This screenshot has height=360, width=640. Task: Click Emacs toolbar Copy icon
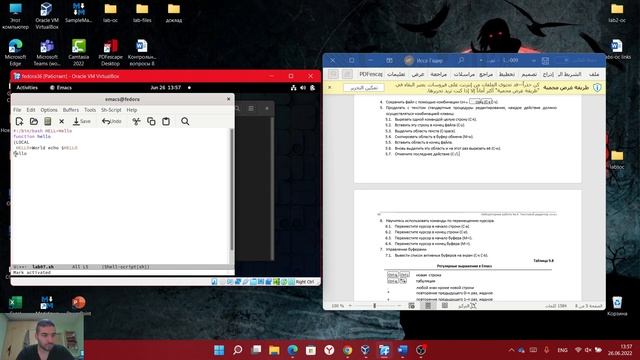point(151,121)
